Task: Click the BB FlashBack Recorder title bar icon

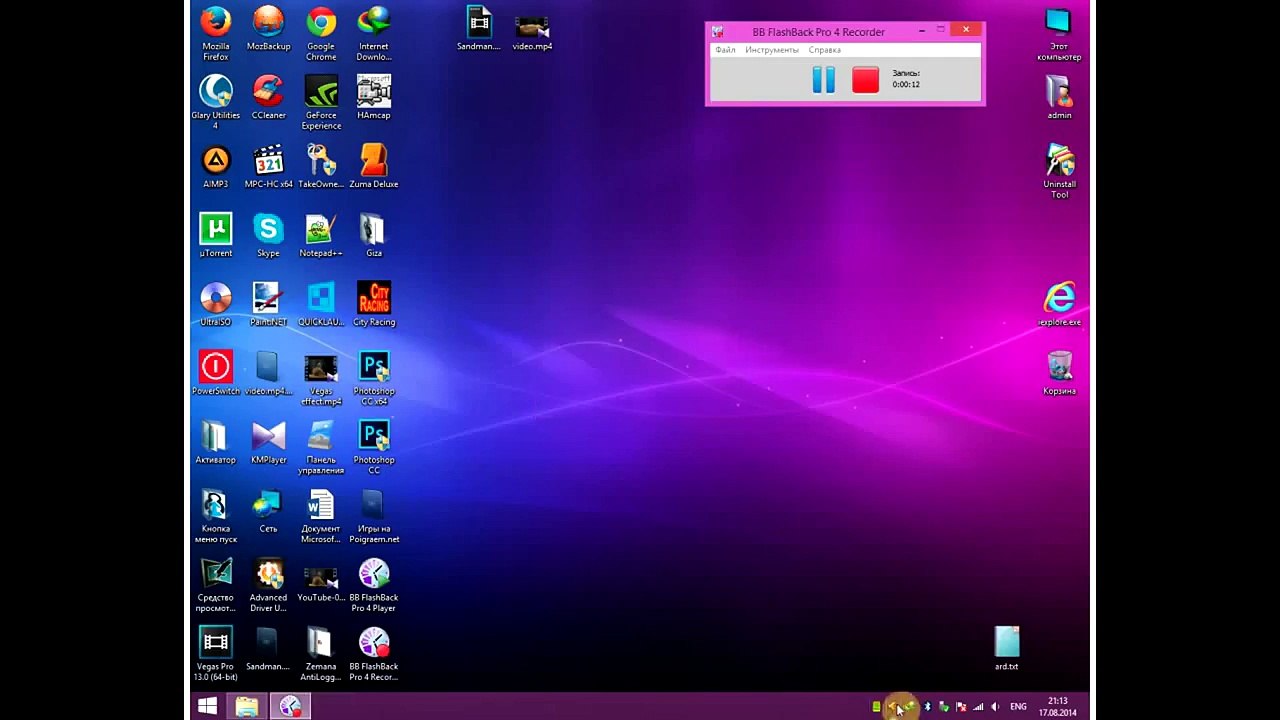Action: point(718,32)
